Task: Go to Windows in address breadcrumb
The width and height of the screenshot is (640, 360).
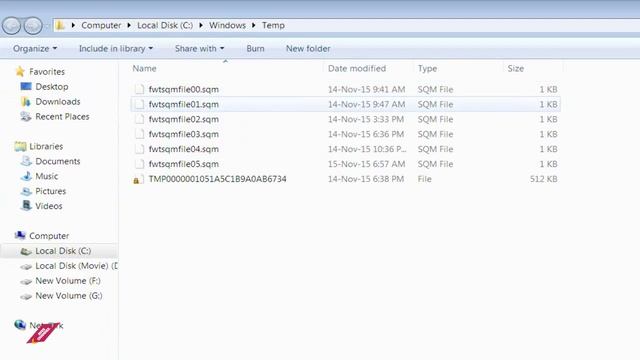Action: tap(227, 25)
